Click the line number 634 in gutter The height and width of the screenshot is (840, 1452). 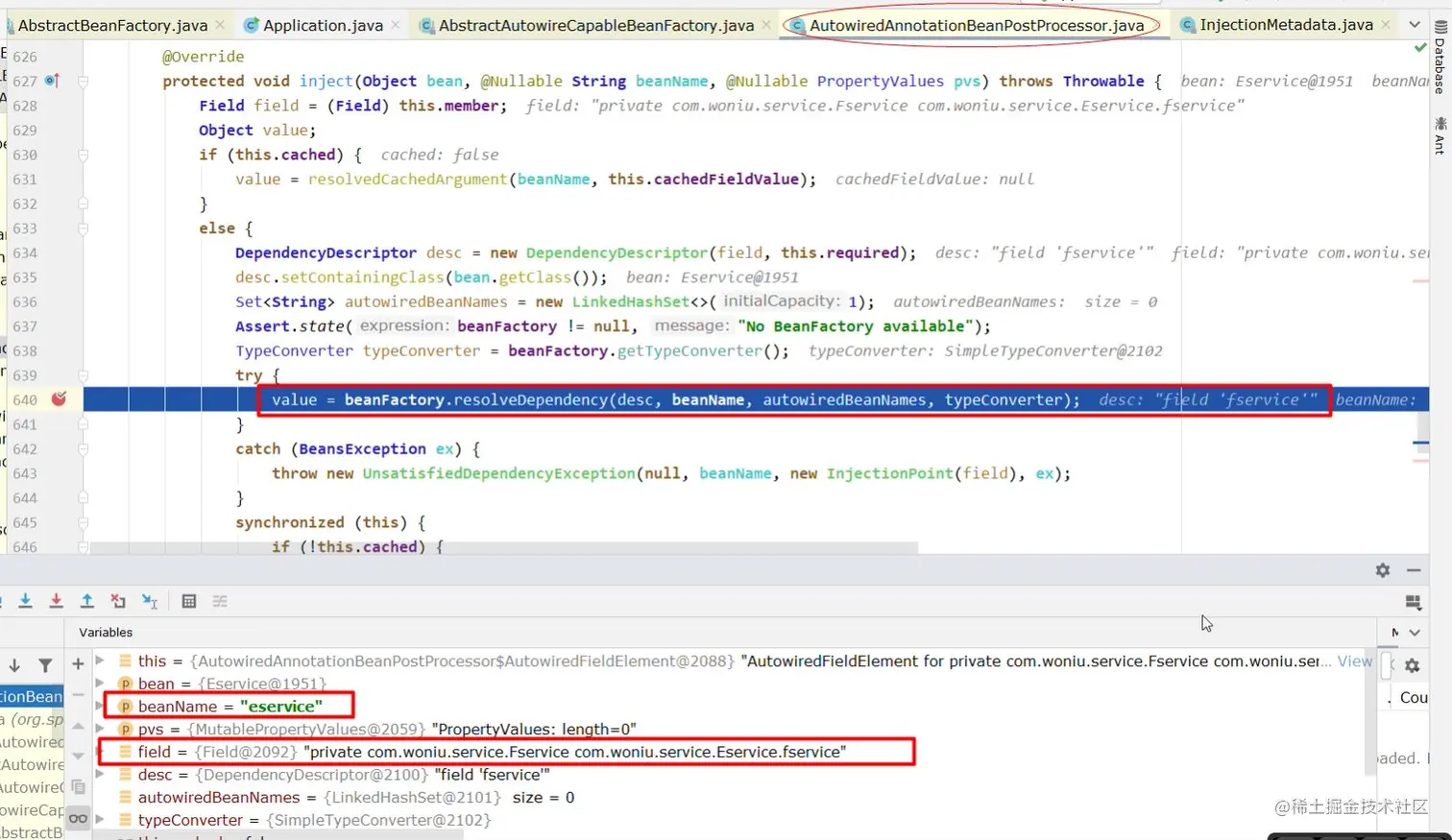25,252
